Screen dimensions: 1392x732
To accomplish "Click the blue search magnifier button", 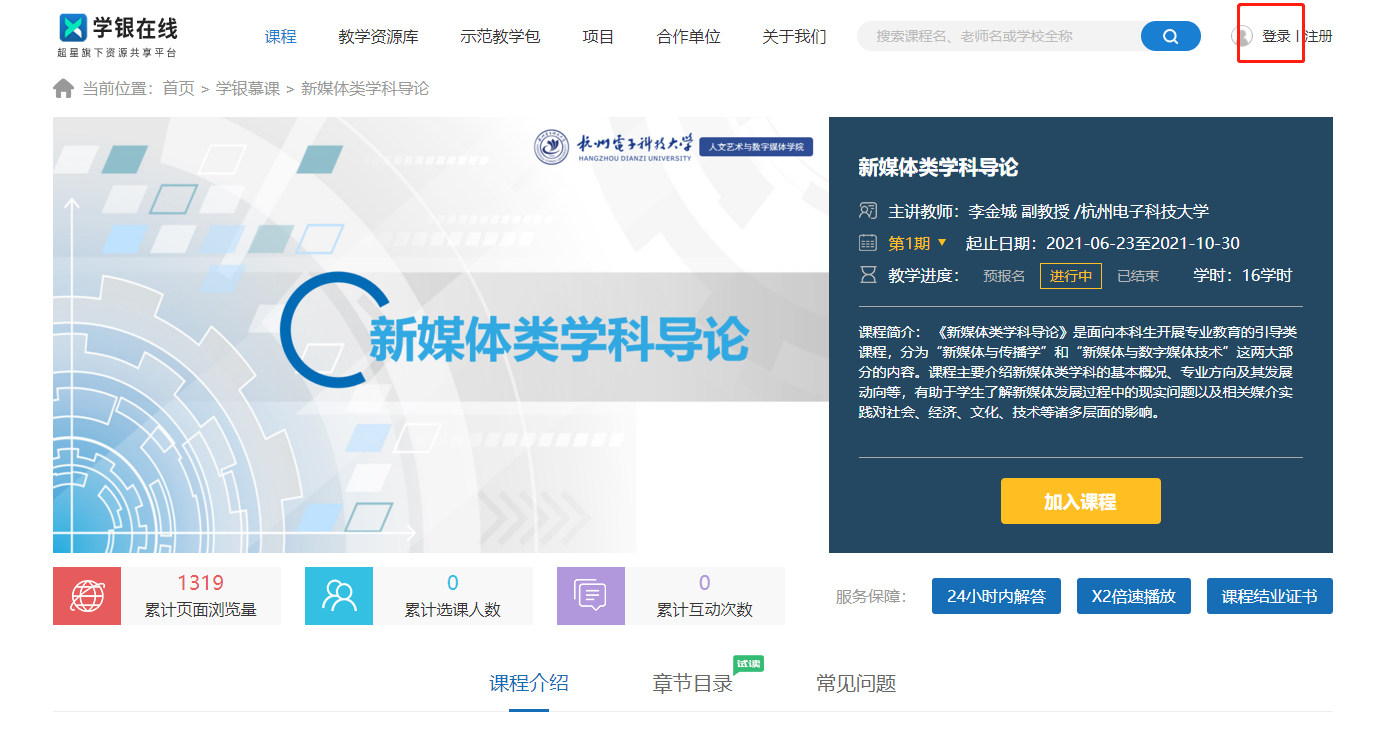I will coord(1170,37).
